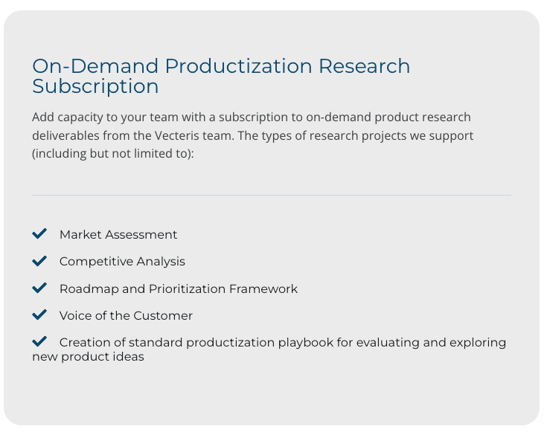Click the checkmark beside Market Assessment
Viewport: 550px width, 435px height.
click(x=39, y=234)
